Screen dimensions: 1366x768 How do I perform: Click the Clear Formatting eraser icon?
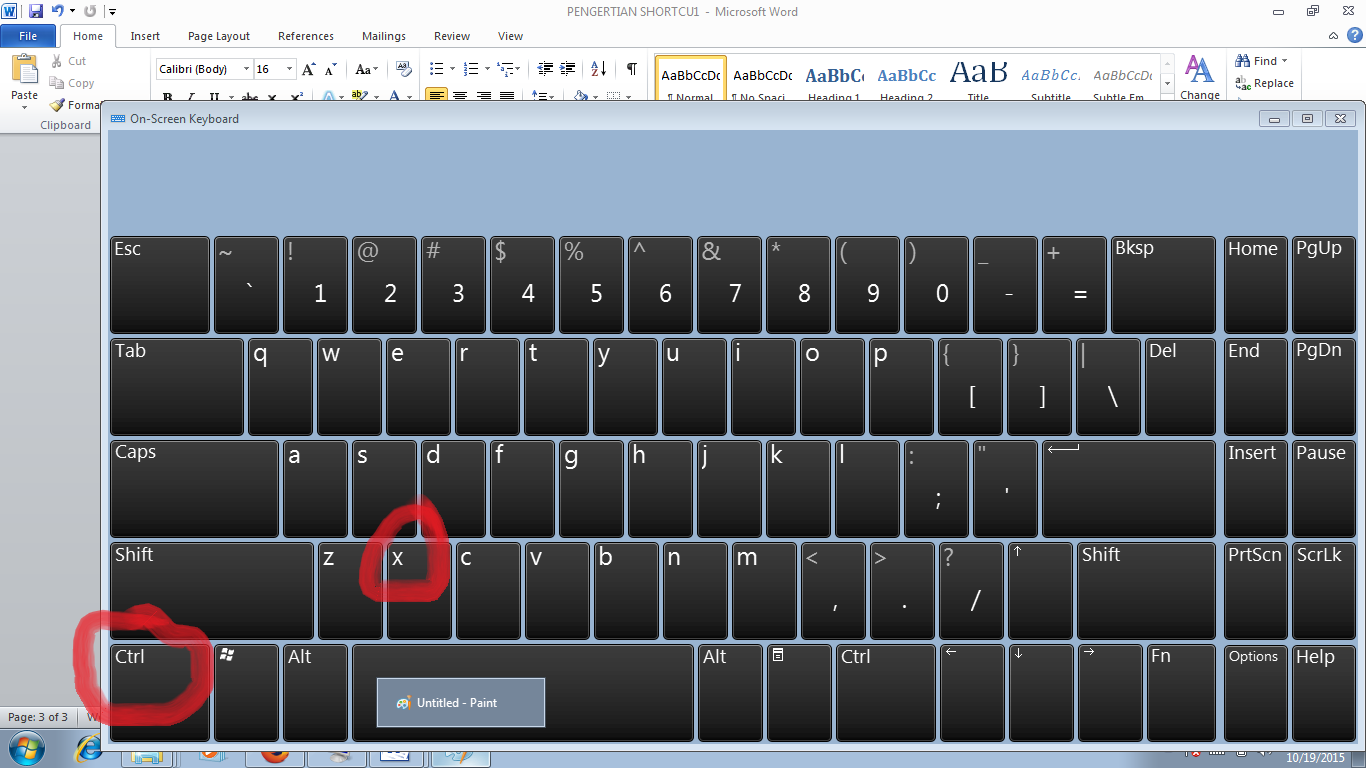pos(404,69)
